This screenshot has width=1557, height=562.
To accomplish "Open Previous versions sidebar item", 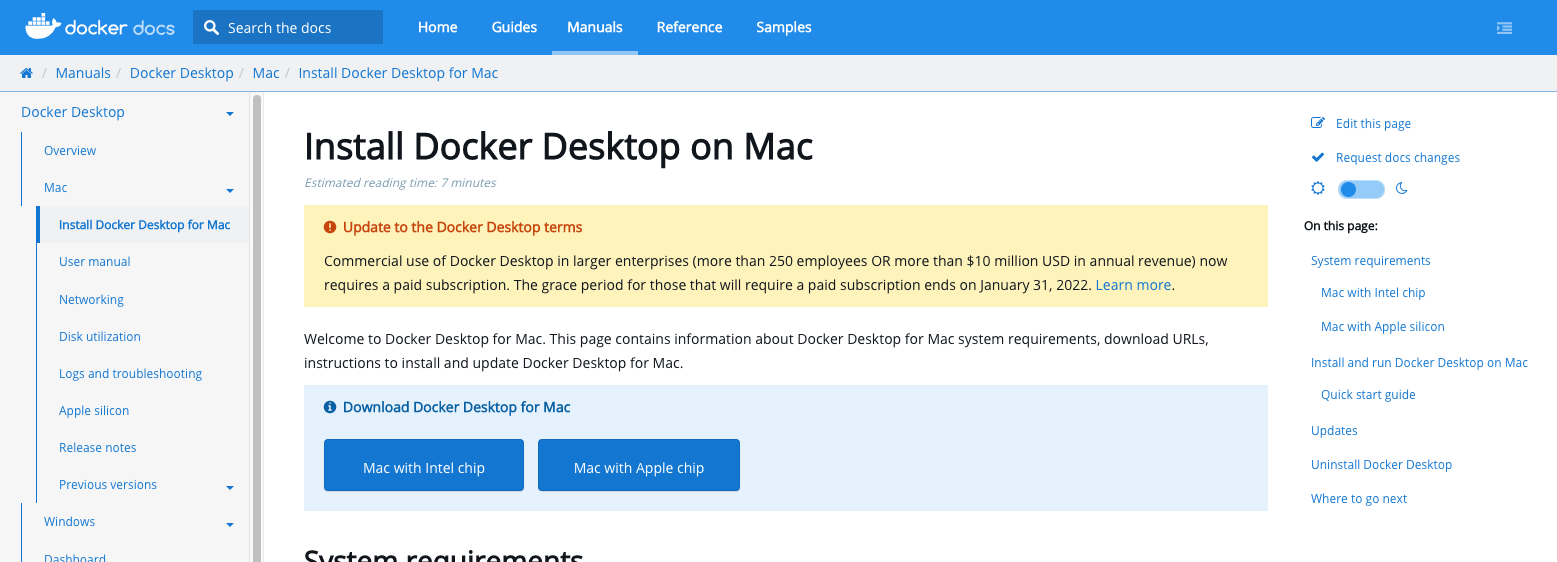I will (108, 484).
